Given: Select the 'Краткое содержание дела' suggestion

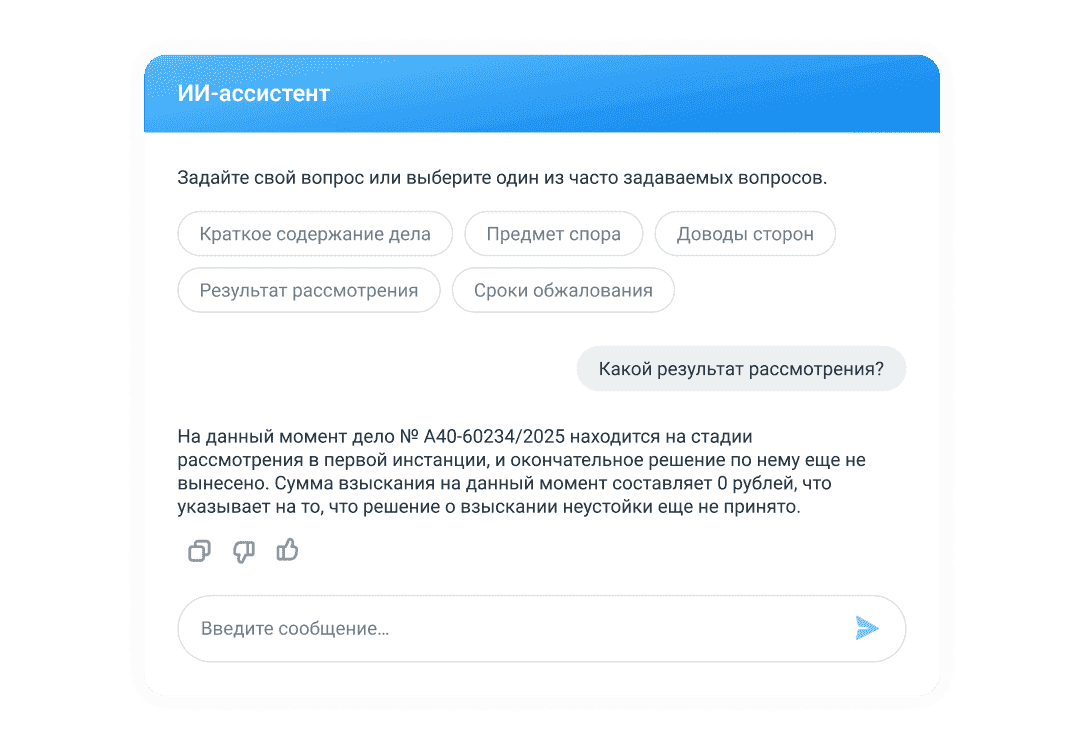Looking at the screenshot, I should (x=315, y=234).
